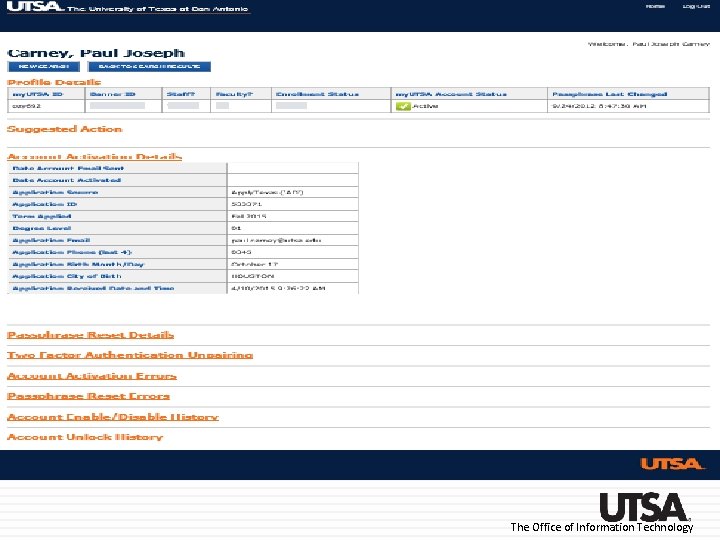Click the Application City of Birth label
This screenshot has height=540, width=720.
tap(67, 276)
